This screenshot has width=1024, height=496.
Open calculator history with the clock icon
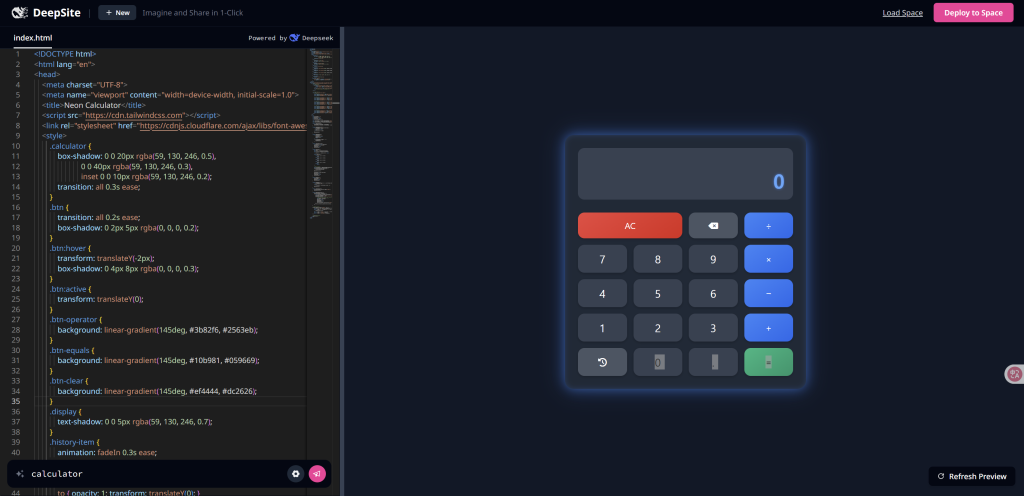coord(602,362)
